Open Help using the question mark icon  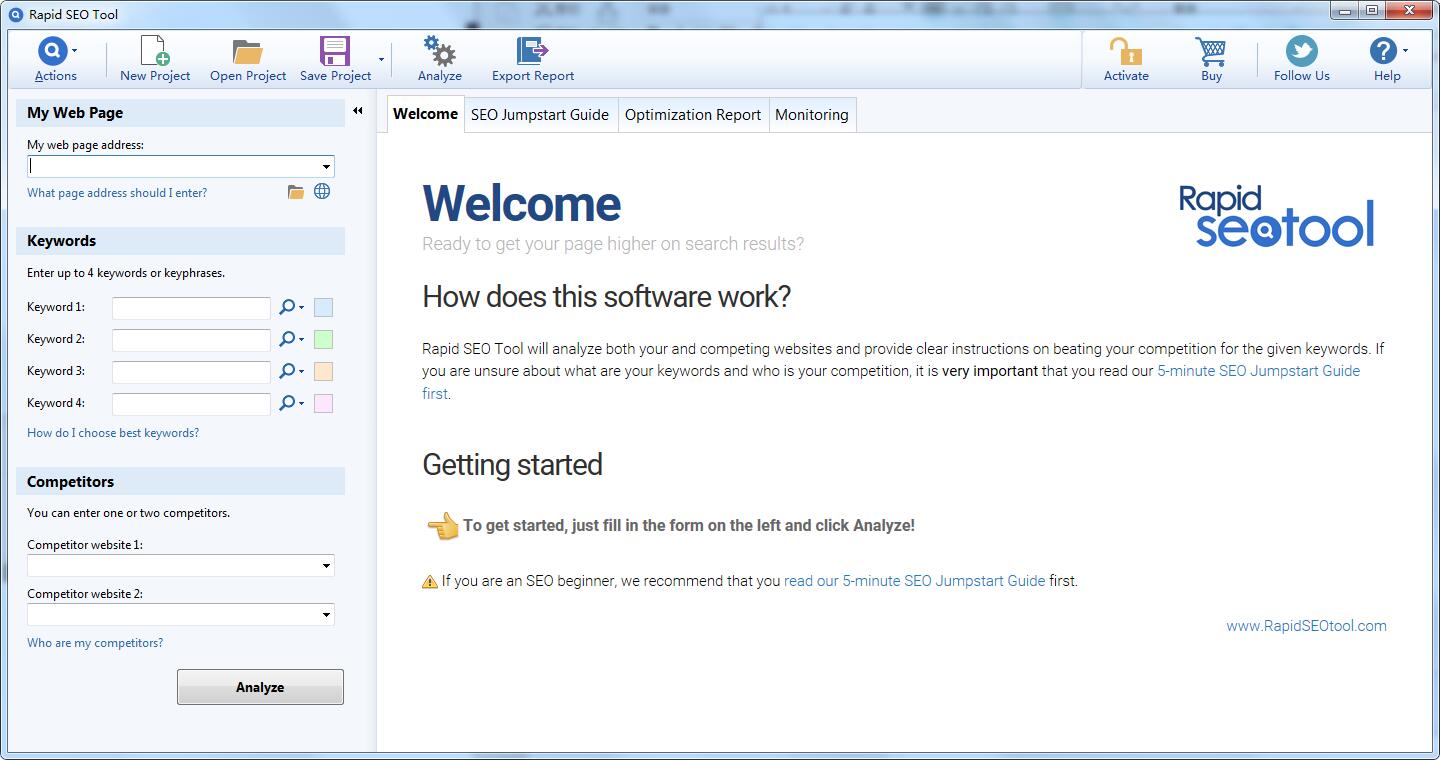[x=1383, y=57]
